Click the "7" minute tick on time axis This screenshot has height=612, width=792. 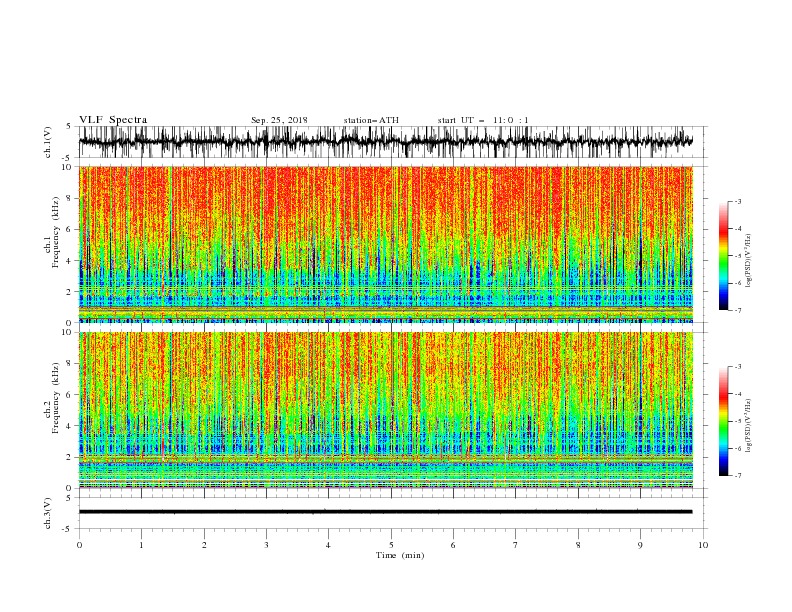(x=516, y=545)
